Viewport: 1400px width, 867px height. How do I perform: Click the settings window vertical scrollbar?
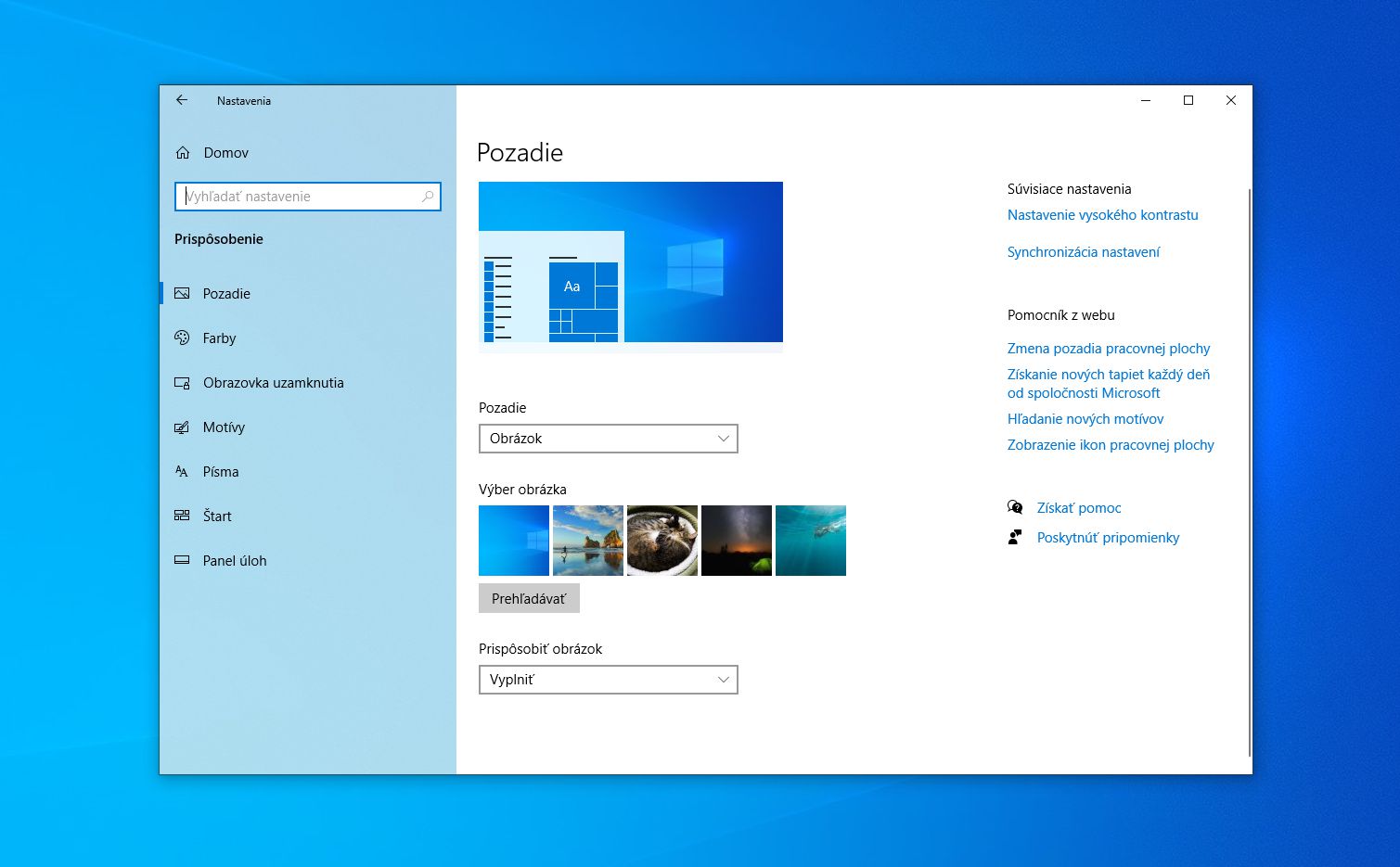coord(1249,473)
